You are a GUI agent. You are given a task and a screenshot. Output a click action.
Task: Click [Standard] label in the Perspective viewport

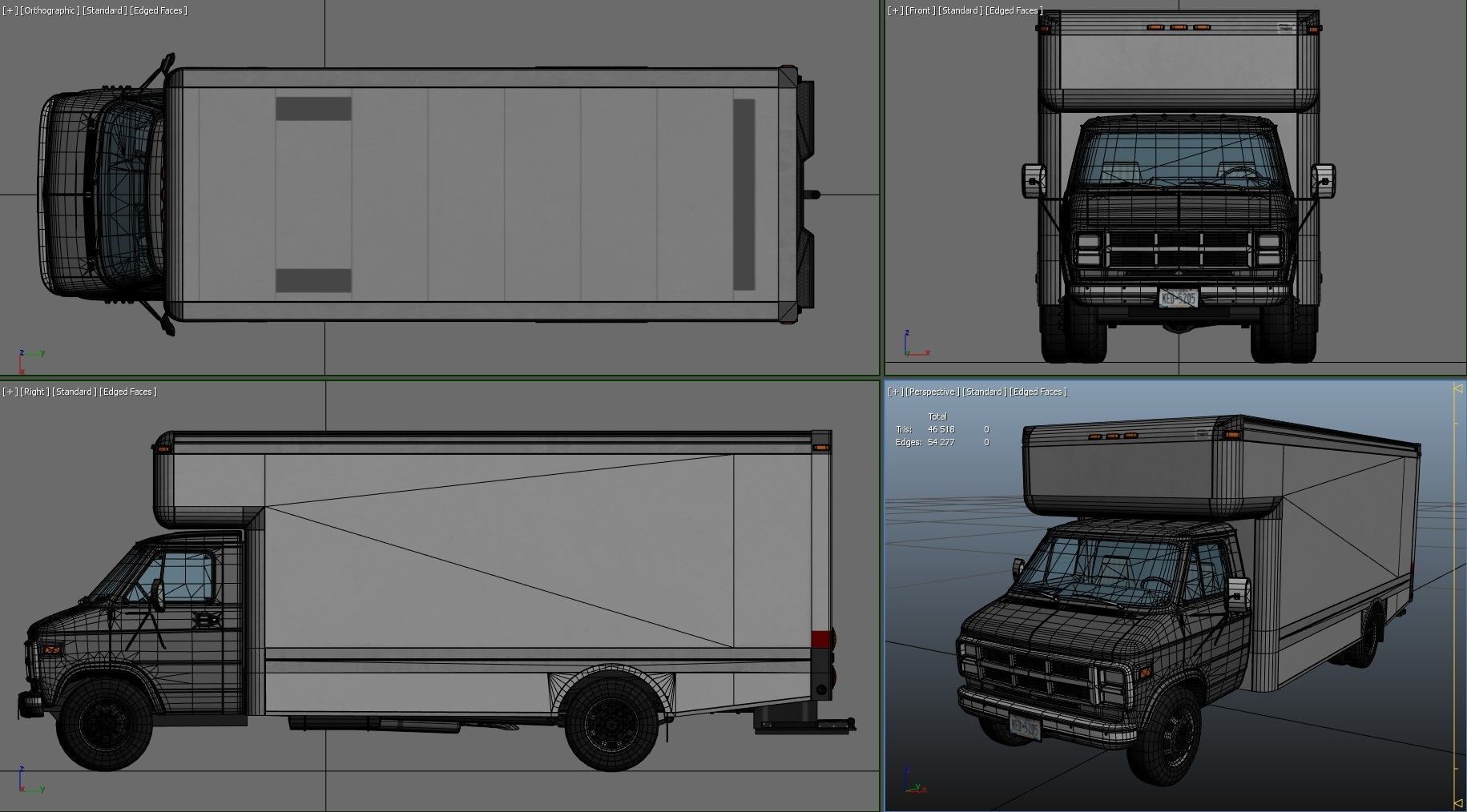pyautogui.click(x=985, y=392)
